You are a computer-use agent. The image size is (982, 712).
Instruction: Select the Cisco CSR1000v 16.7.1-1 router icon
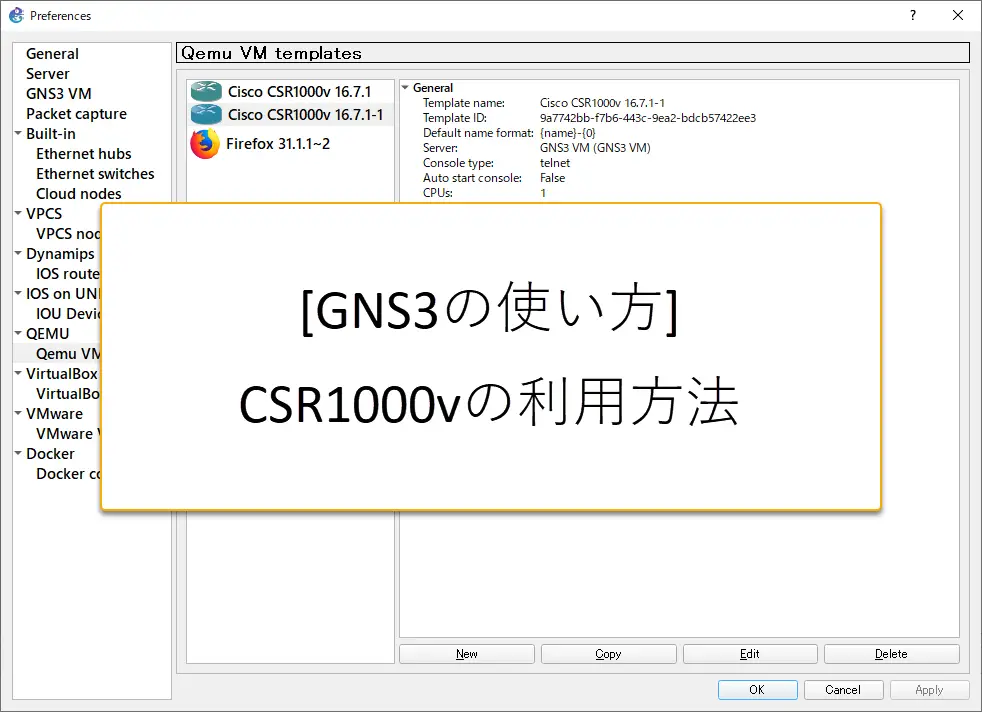tap(206, 115)
